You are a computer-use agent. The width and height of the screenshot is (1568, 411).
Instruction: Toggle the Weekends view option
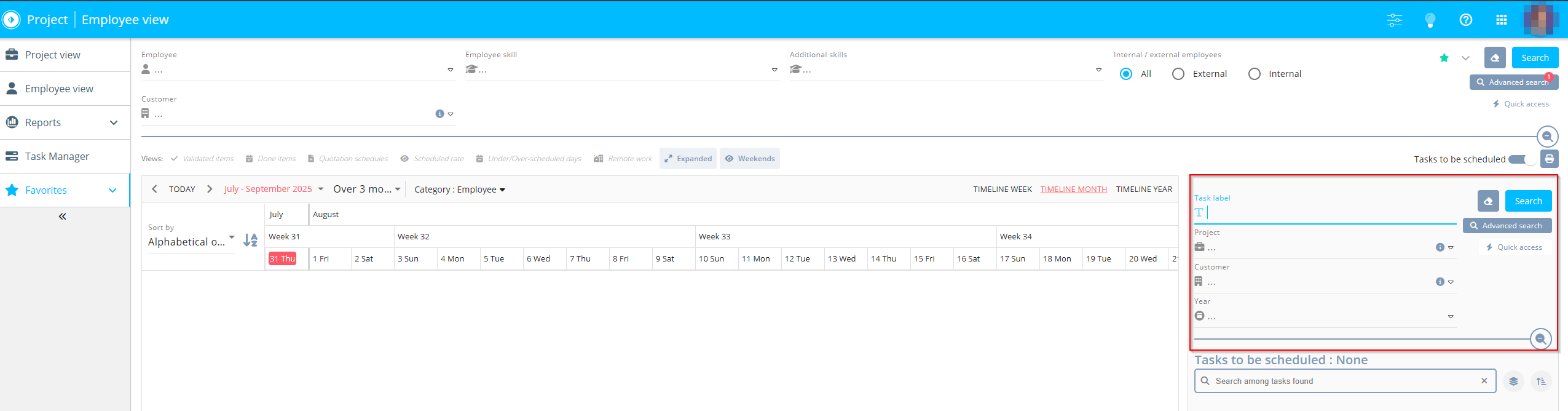click(x=749, y=159)
